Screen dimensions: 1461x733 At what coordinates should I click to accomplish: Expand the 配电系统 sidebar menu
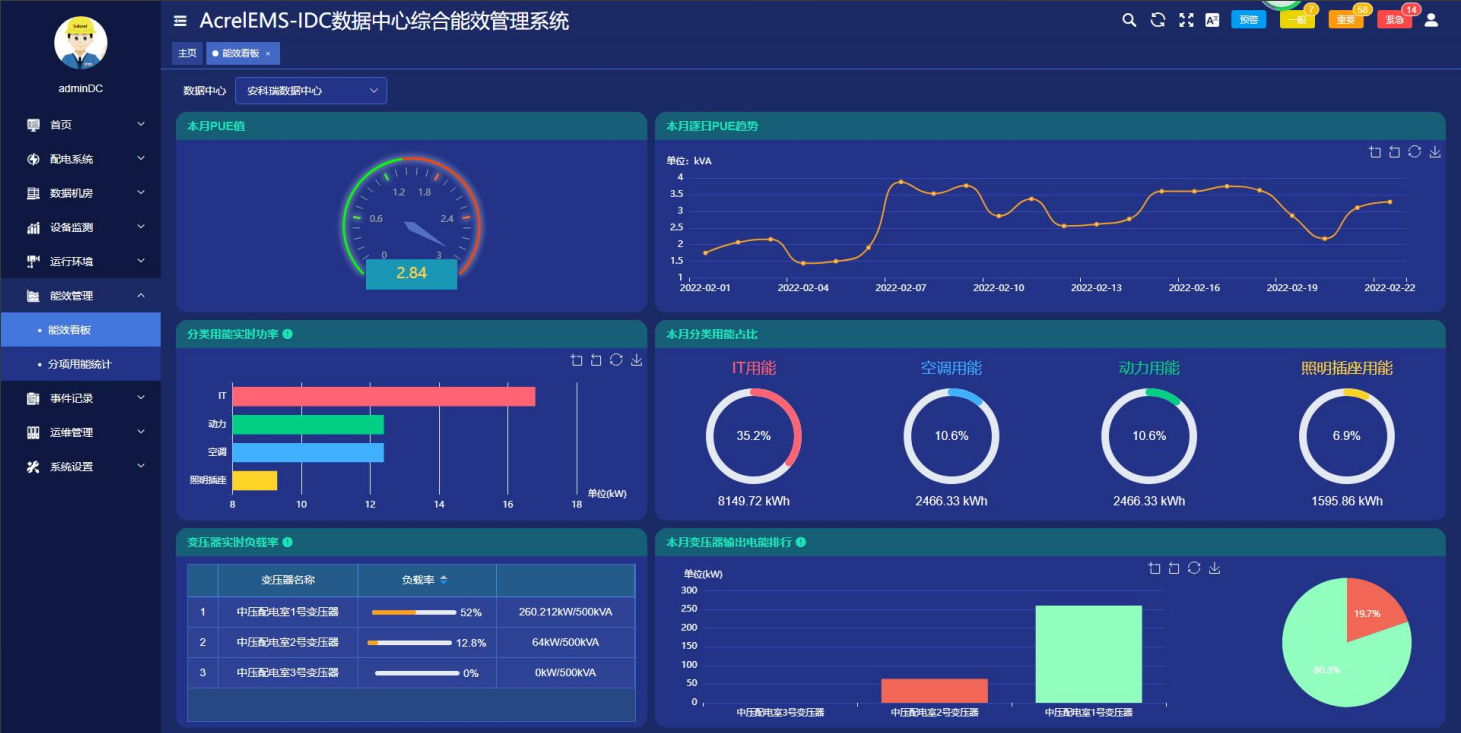pyautogui.click(x=80, y=159)
